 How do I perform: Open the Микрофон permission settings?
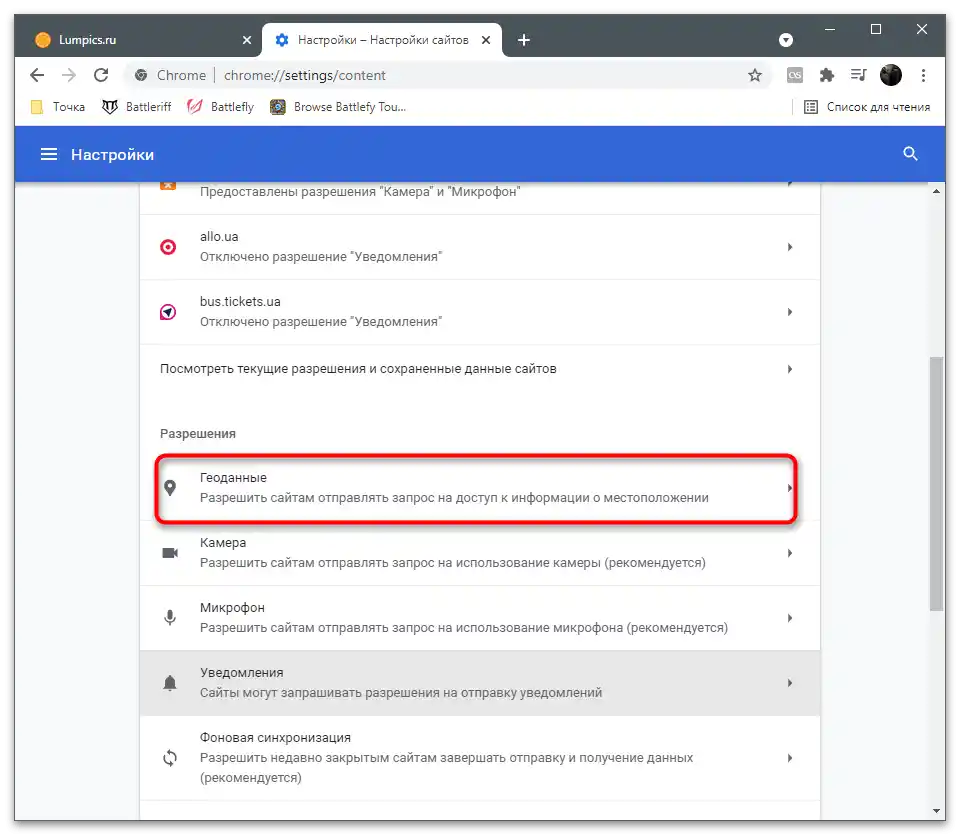click(480, 618)
